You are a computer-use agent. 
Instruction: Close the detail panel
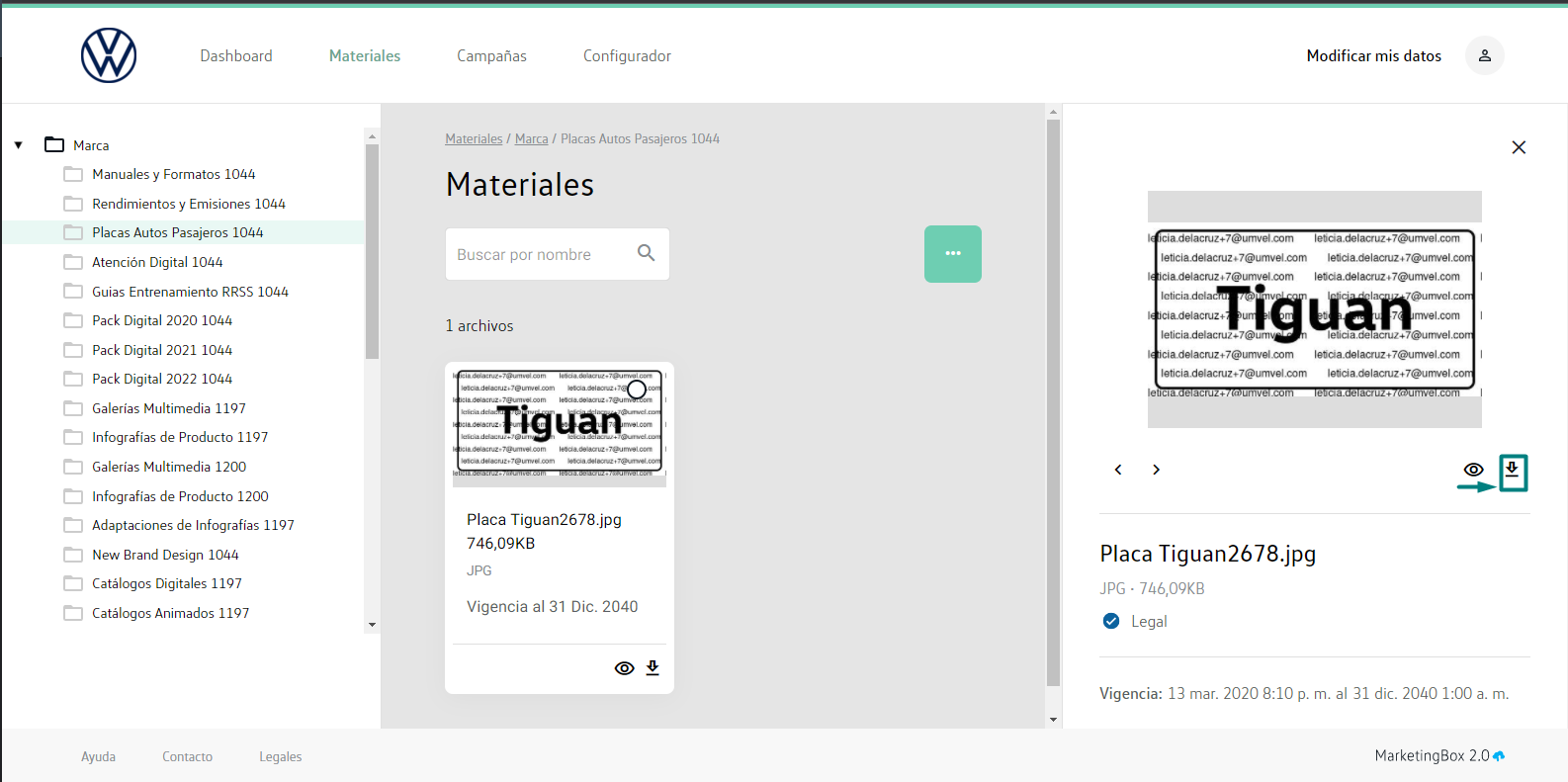coord(1519,147)
